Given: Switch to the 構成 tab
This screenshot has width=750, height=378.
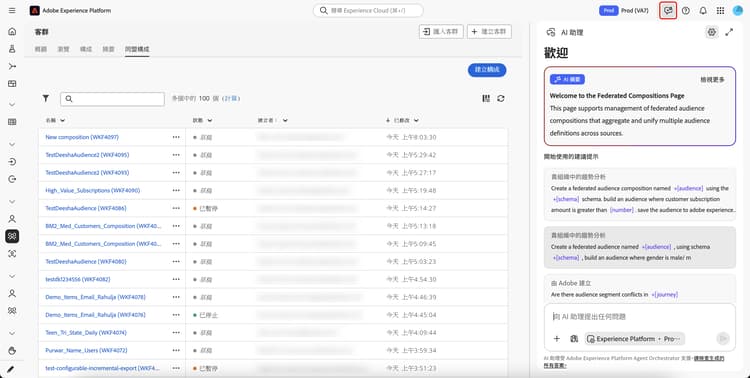Looking at the screenshot, I should [x=86, y=49].
